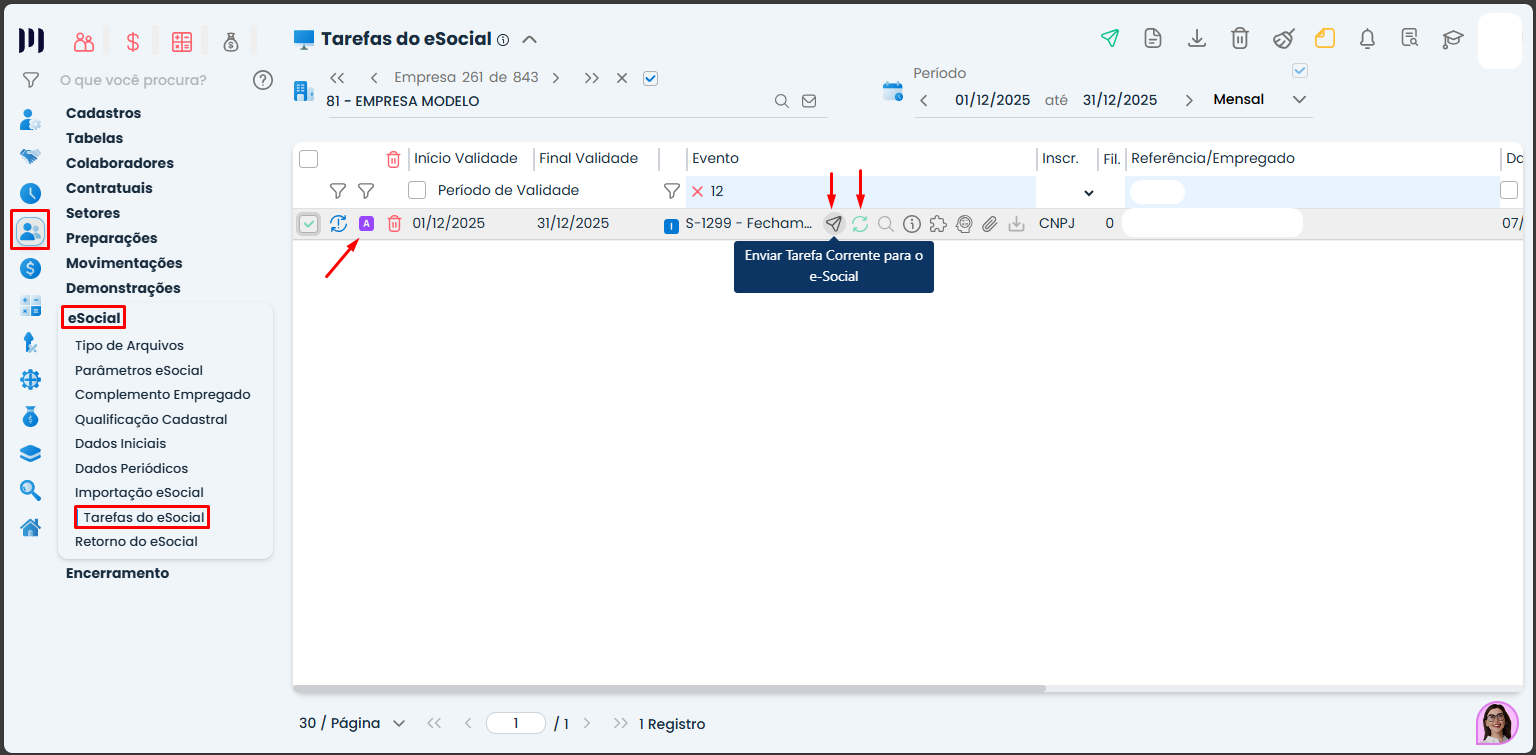1536x755 pixels.
Task: Click the graduation cap icon
Action: pyautogui.click(x=1452, y=39)
